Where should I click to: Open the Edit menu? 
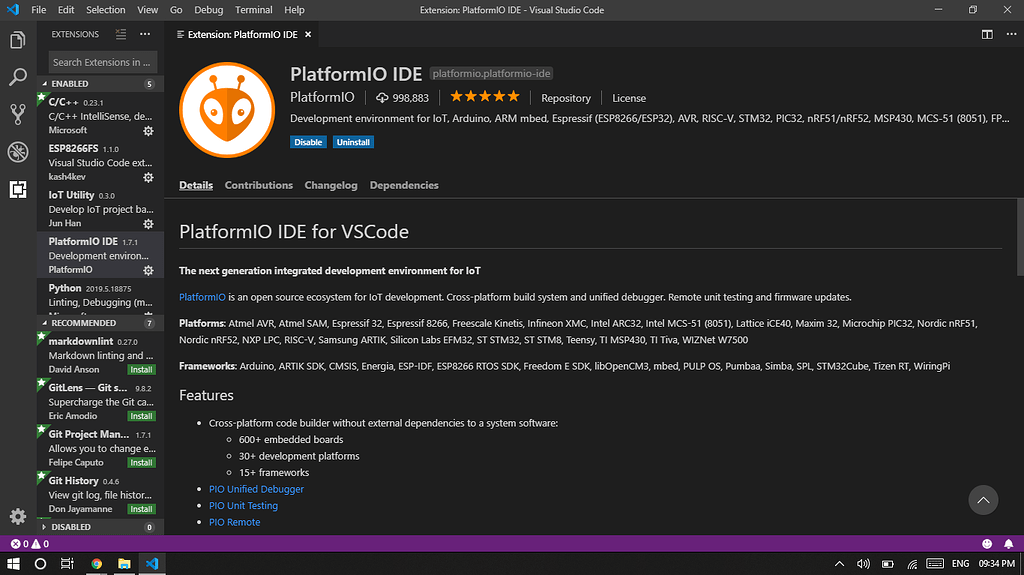66,10
